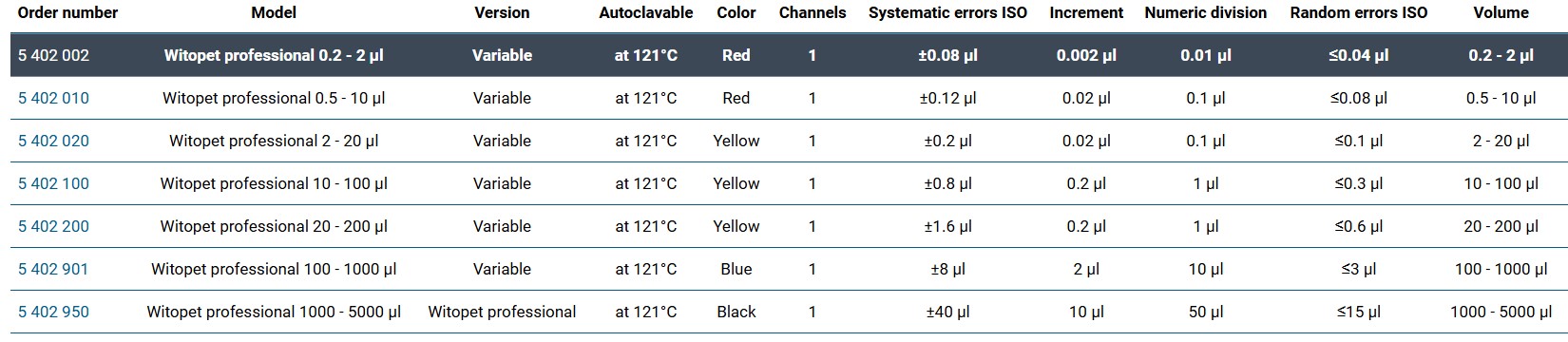
Task: Open order number 5 402 901 link
Action: [53, 269]
